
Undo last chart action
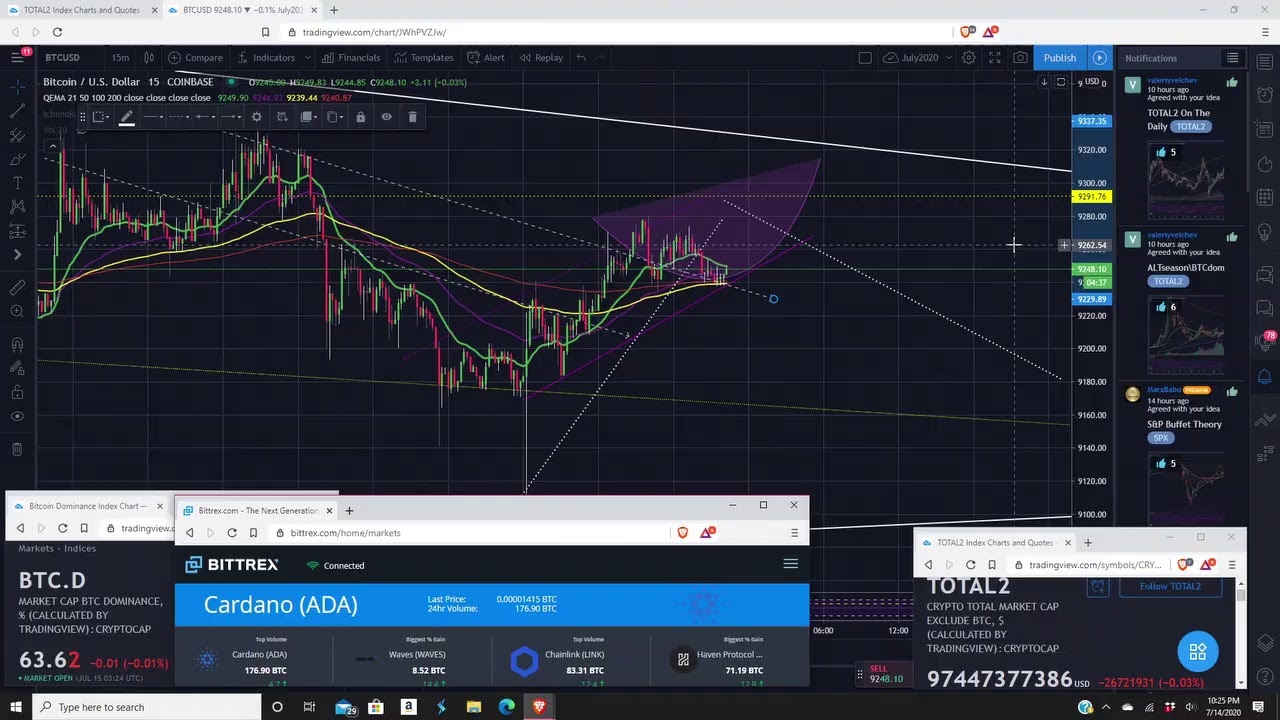[581, 57]
